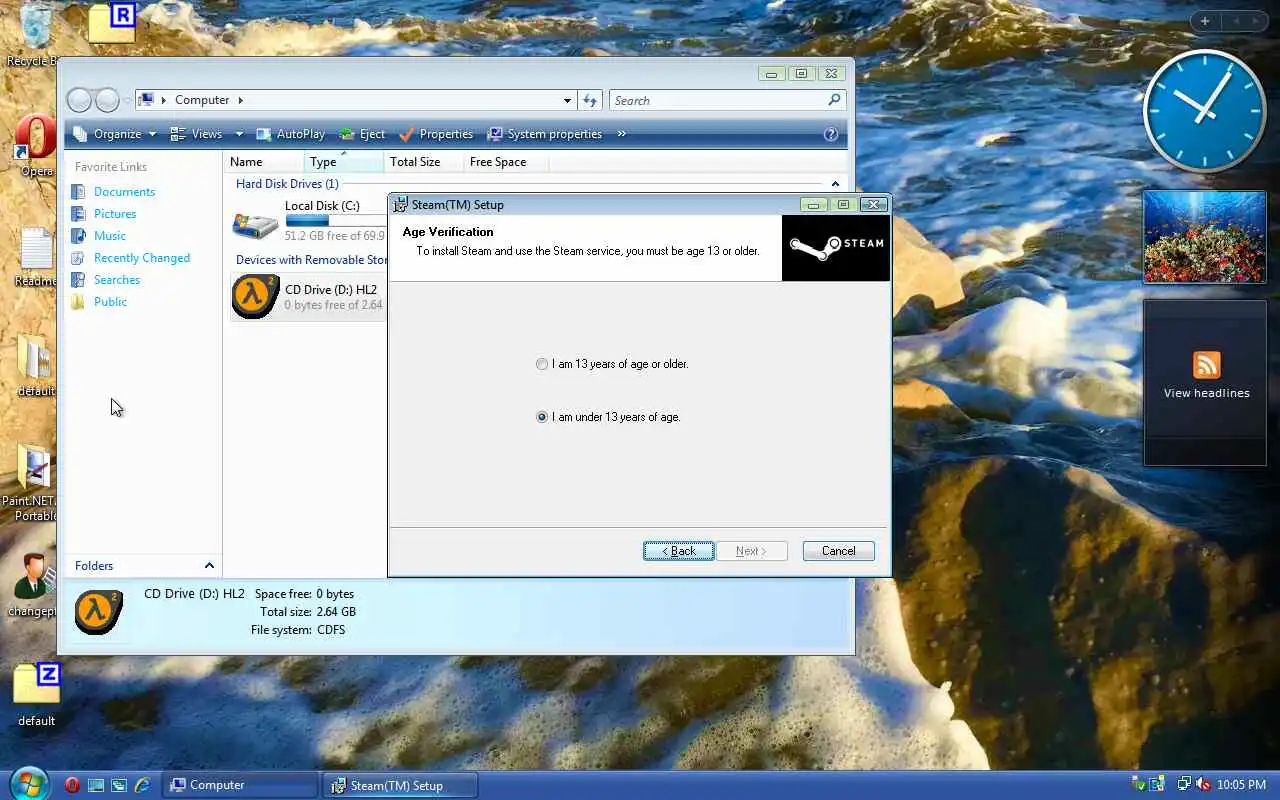Open Music in Favorite Links
The height and width of the screenshot is (800, 1280).
[x=109, y=236]
